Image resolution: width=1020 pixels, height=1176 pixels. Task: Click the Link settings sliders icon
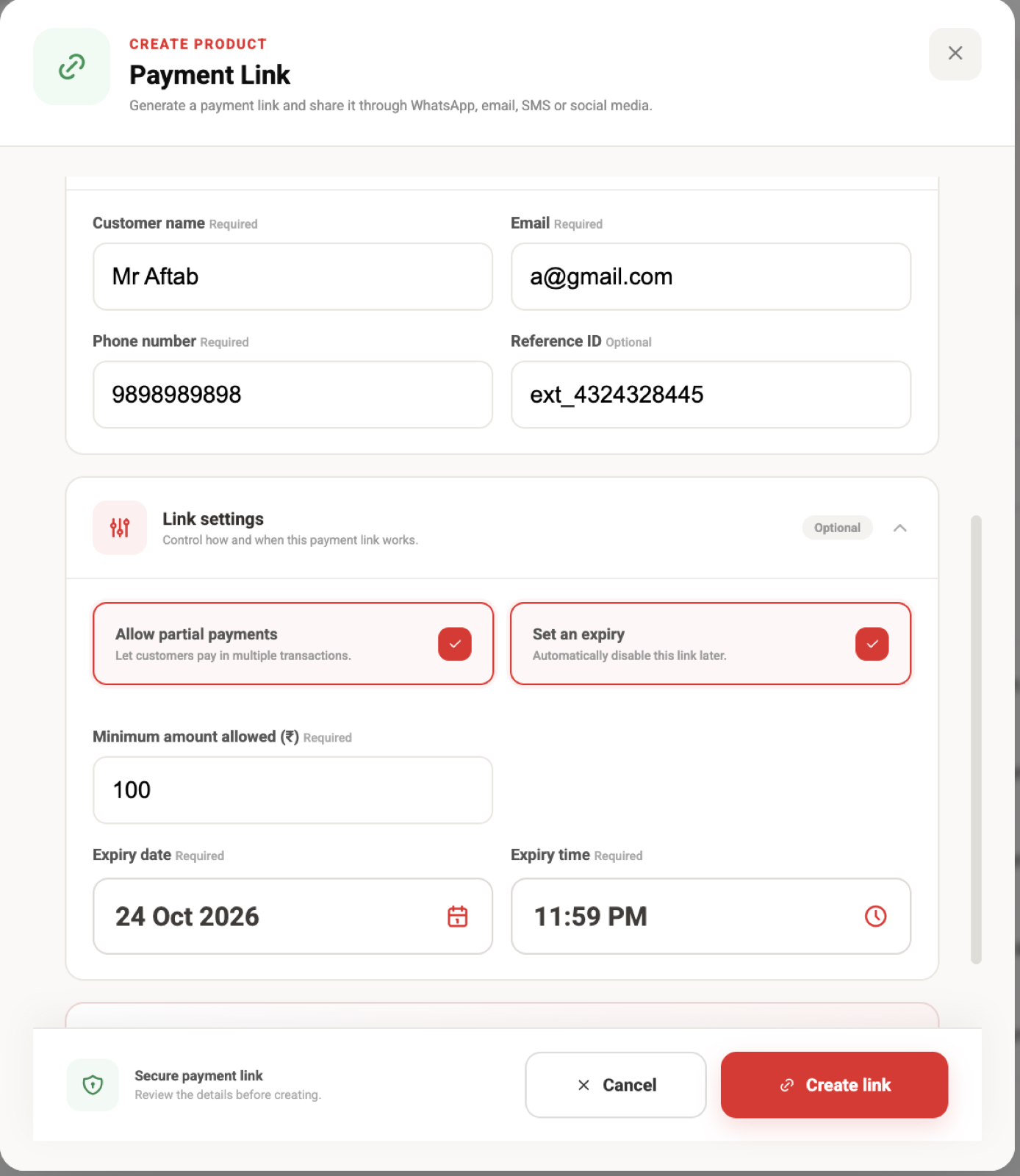(x=120, y=528)
